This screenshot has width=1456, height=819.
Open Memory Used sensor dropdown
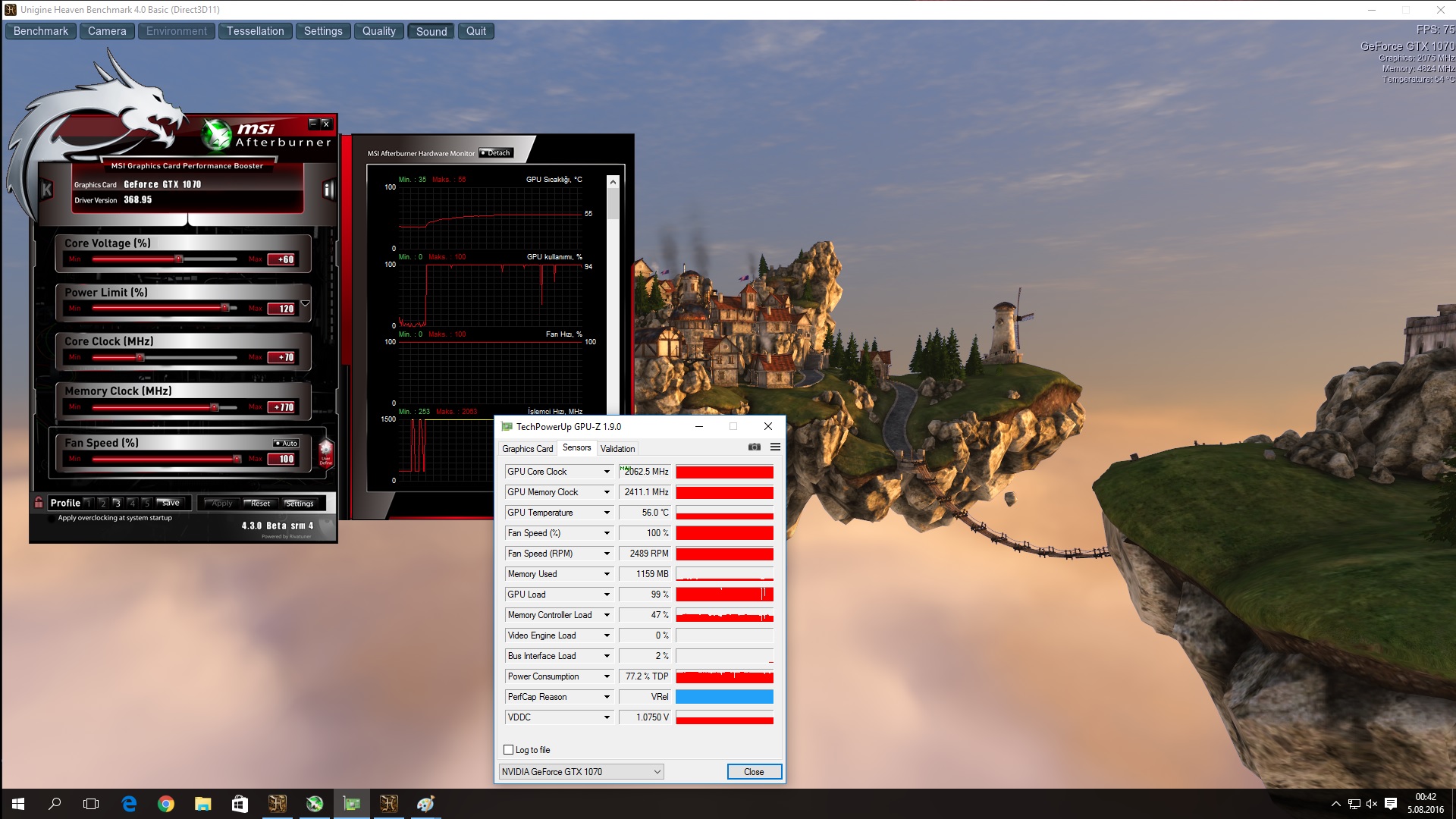[x=607, y=574]
